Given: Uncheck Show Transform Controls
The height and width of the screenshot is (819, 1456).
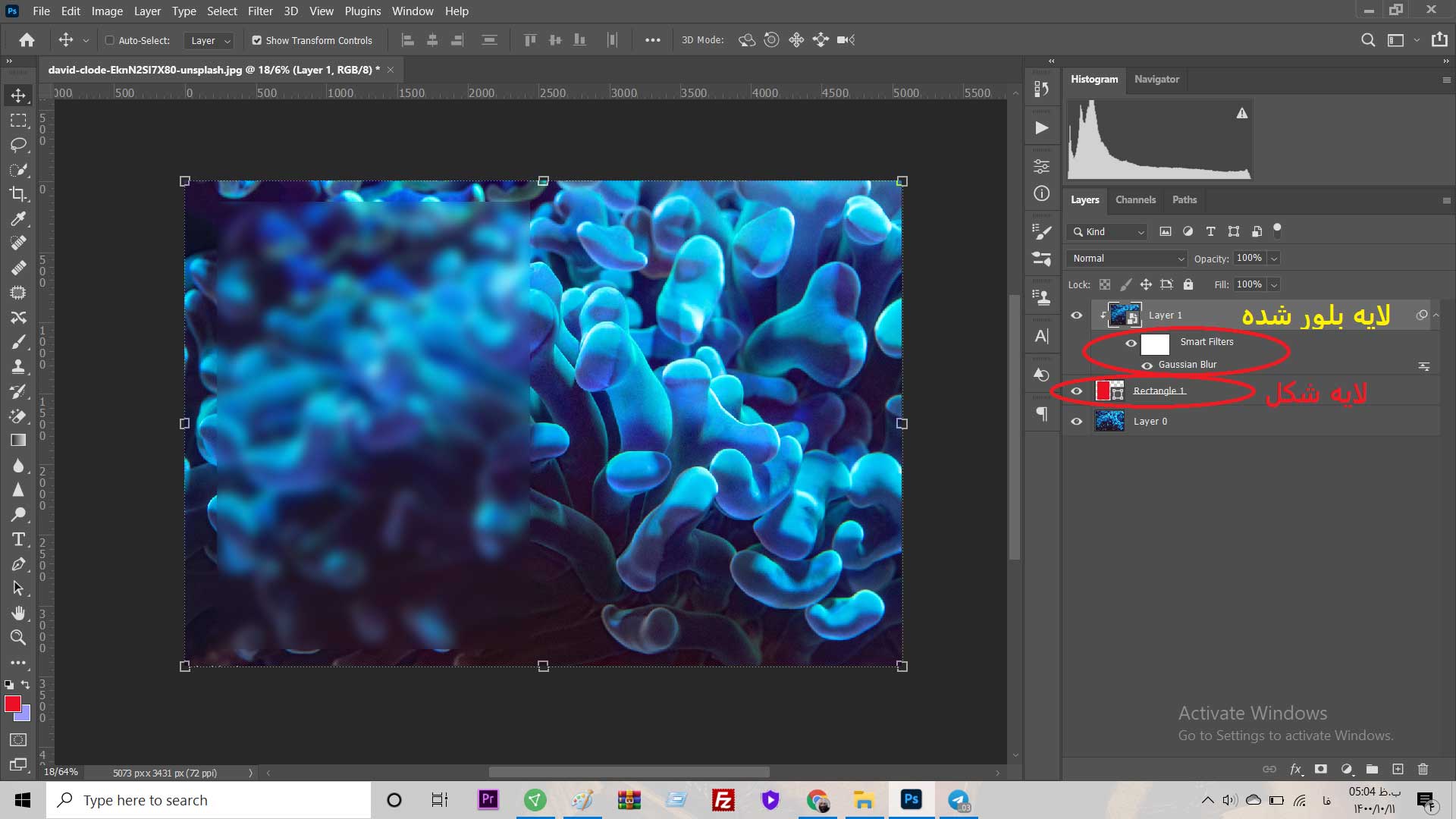Looking at the screenshot, I should coord(256,40).
